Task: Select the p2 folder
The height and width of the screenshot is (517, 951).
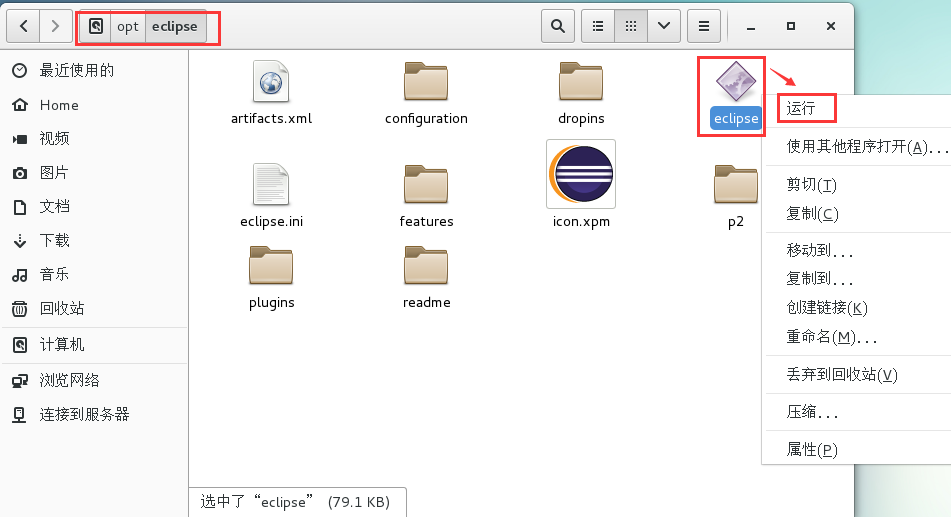Action: click(x=736, y=184)
